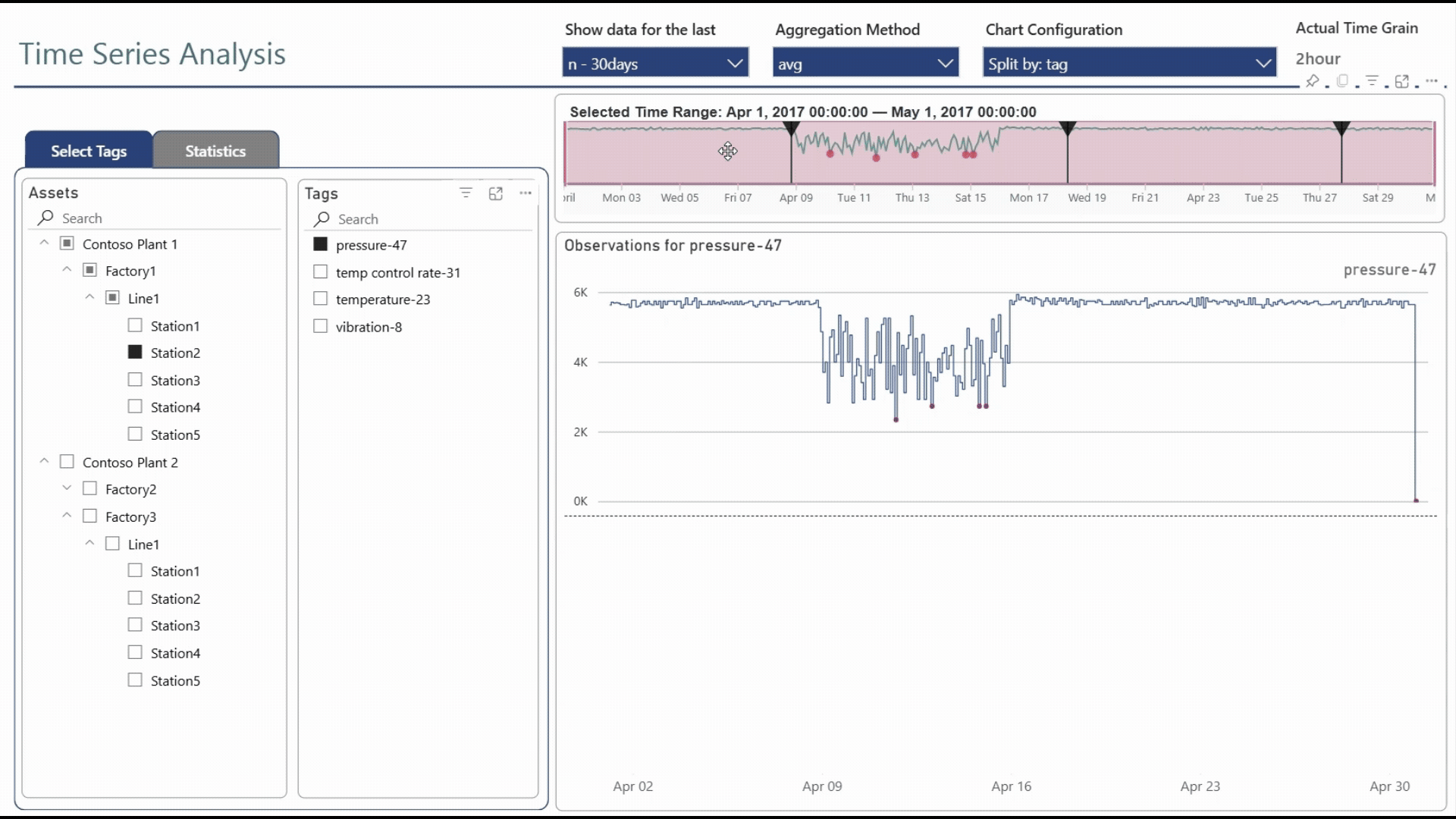Check Station1 under Factory1 Line1
1456x819 pixels.
(135, 325)
